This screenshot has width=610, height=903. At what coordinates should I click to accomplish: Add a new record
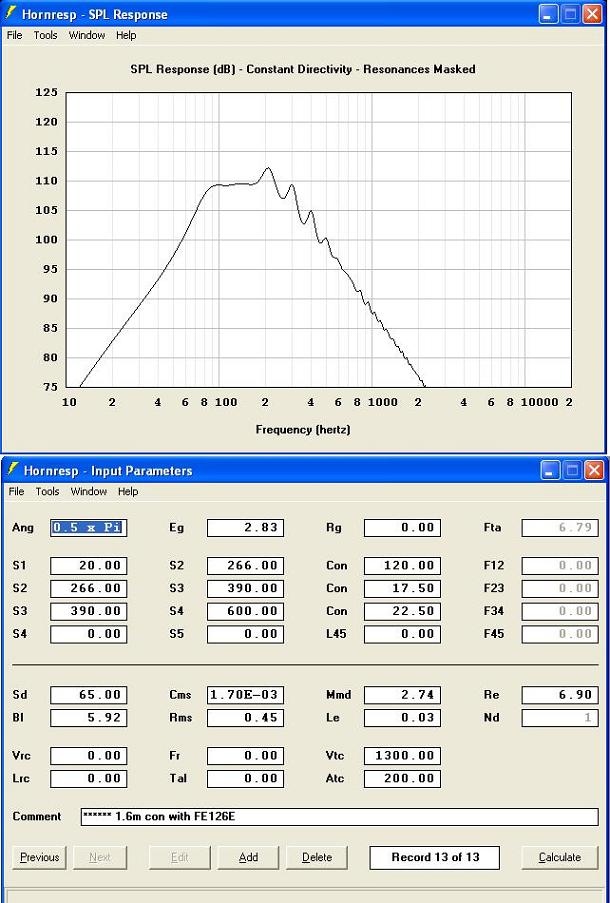pyautogui.click(x=248, y=857)
